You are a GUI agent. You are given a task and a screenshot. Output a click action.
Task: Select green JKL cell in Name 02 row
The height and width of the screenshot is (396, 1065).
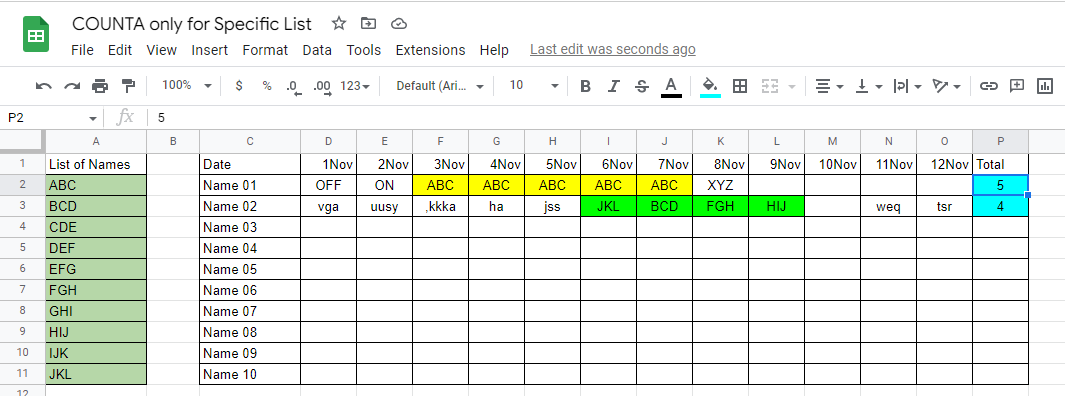pos(609,206)
